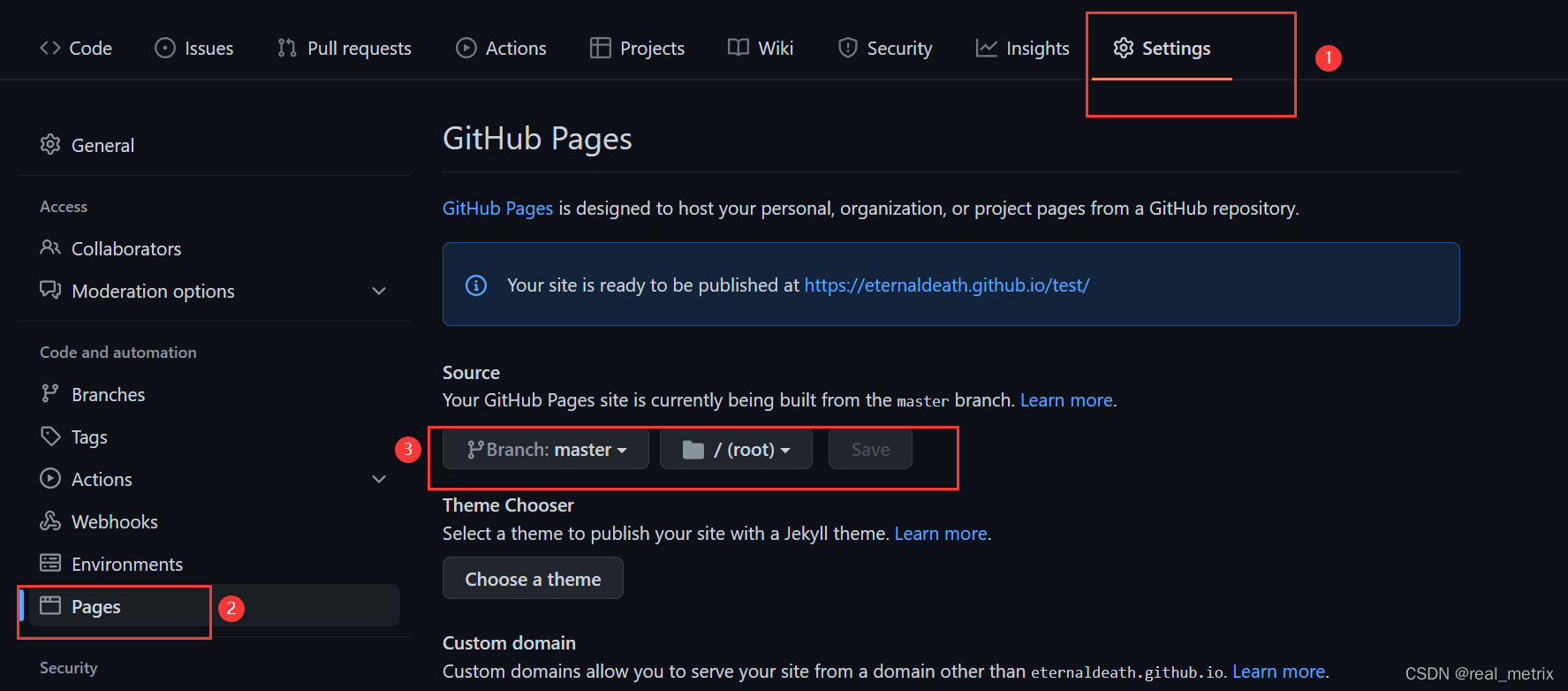1568x691 pixels.
Task: Click the Moderation options comment icon
Action: [x=50, y=290]
